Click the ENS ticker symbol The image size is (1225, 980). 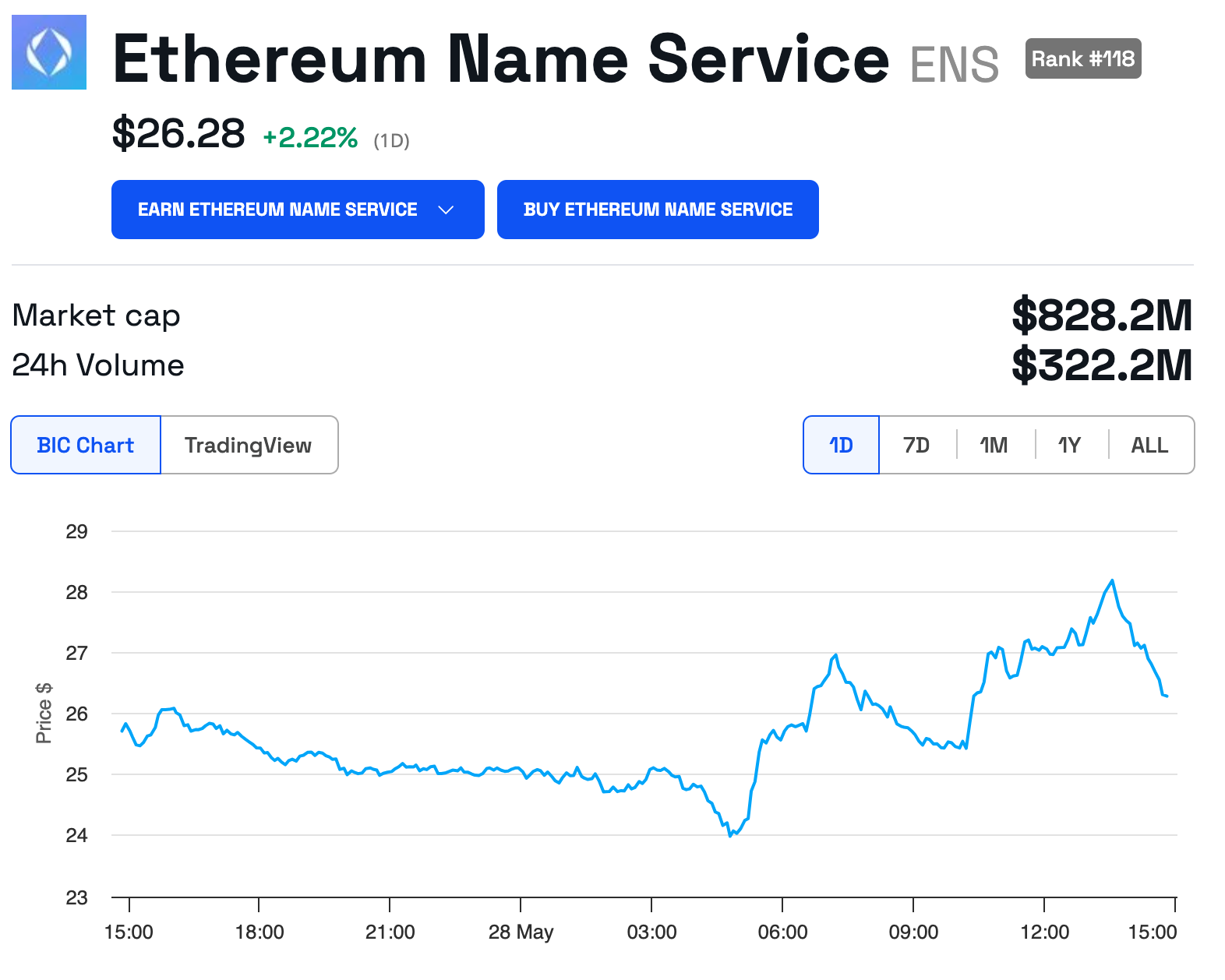coord(954,65)
